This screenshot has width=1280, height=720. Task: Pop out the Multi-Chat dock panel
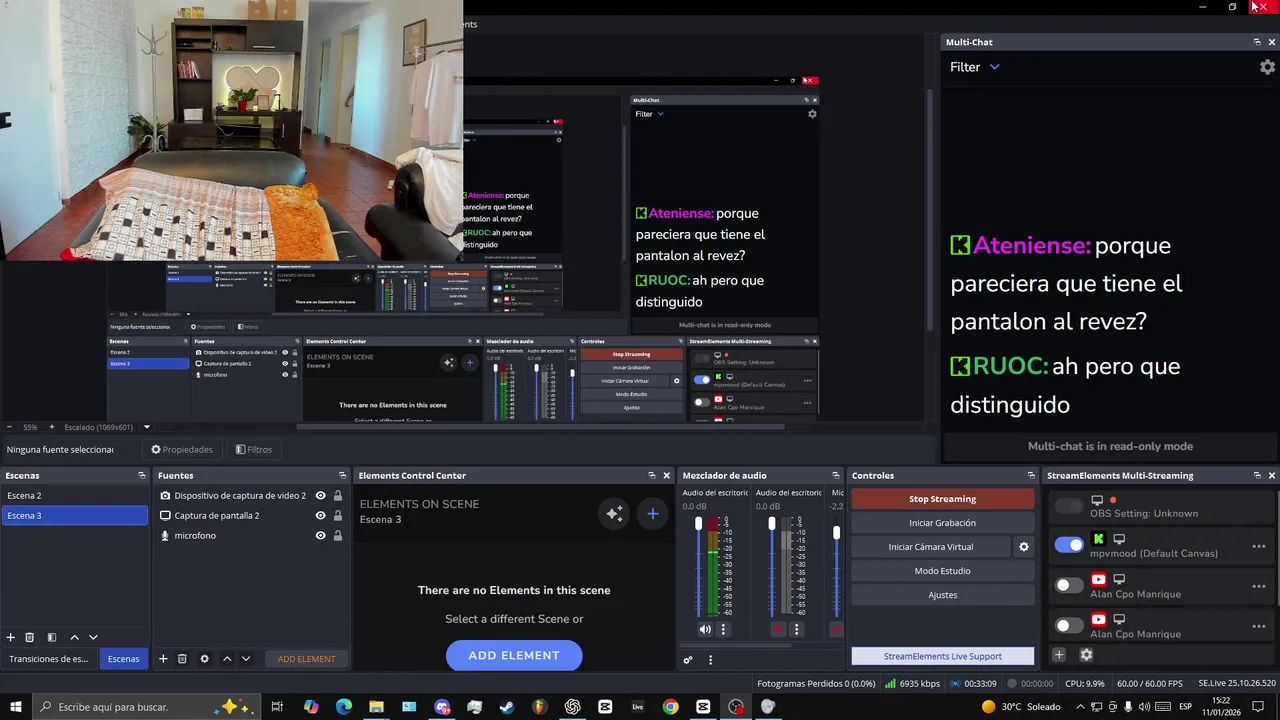click(x=1257, y=42)
